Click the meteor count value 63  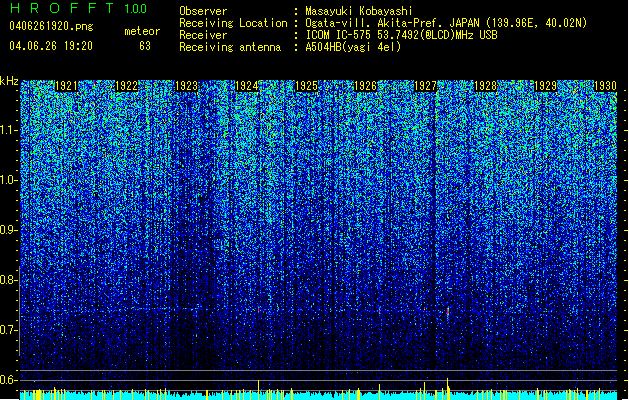pos(145,46)
